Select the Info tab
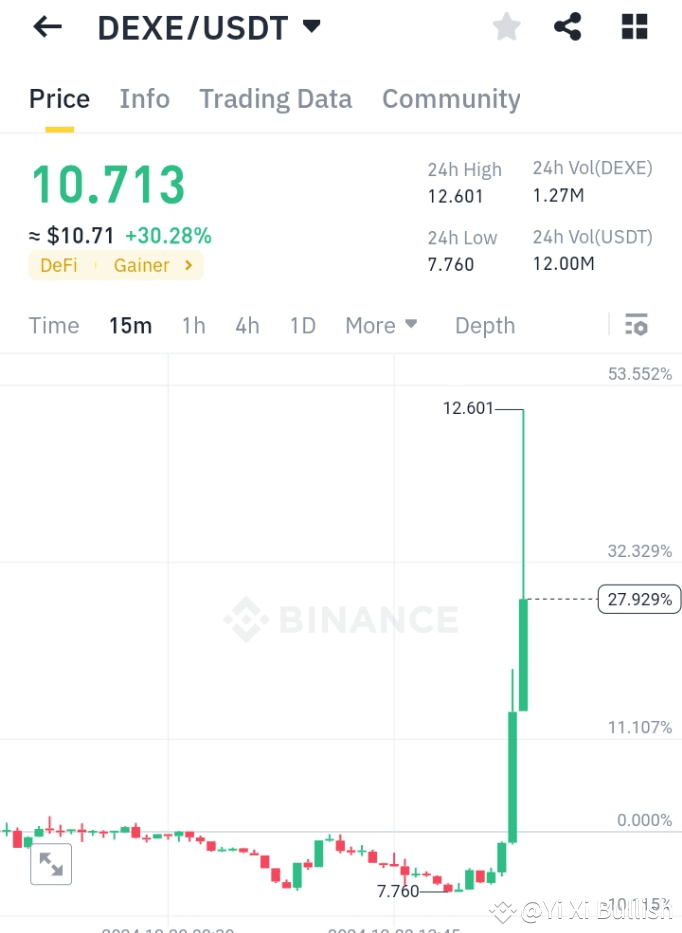The width and height of the screenshot is (682, 933). tap(144, 99)
